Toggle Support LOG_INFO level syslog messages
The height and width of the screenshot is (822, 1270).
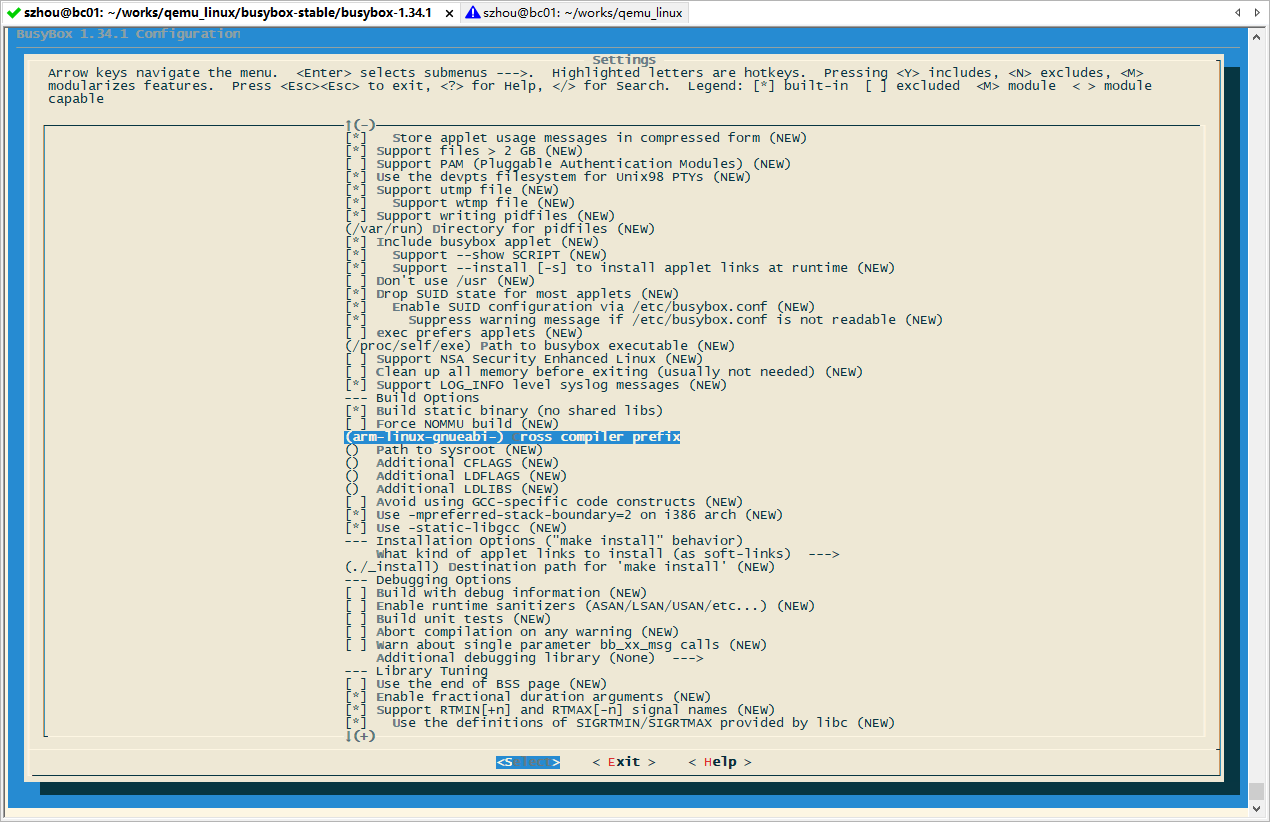[535, 385]
